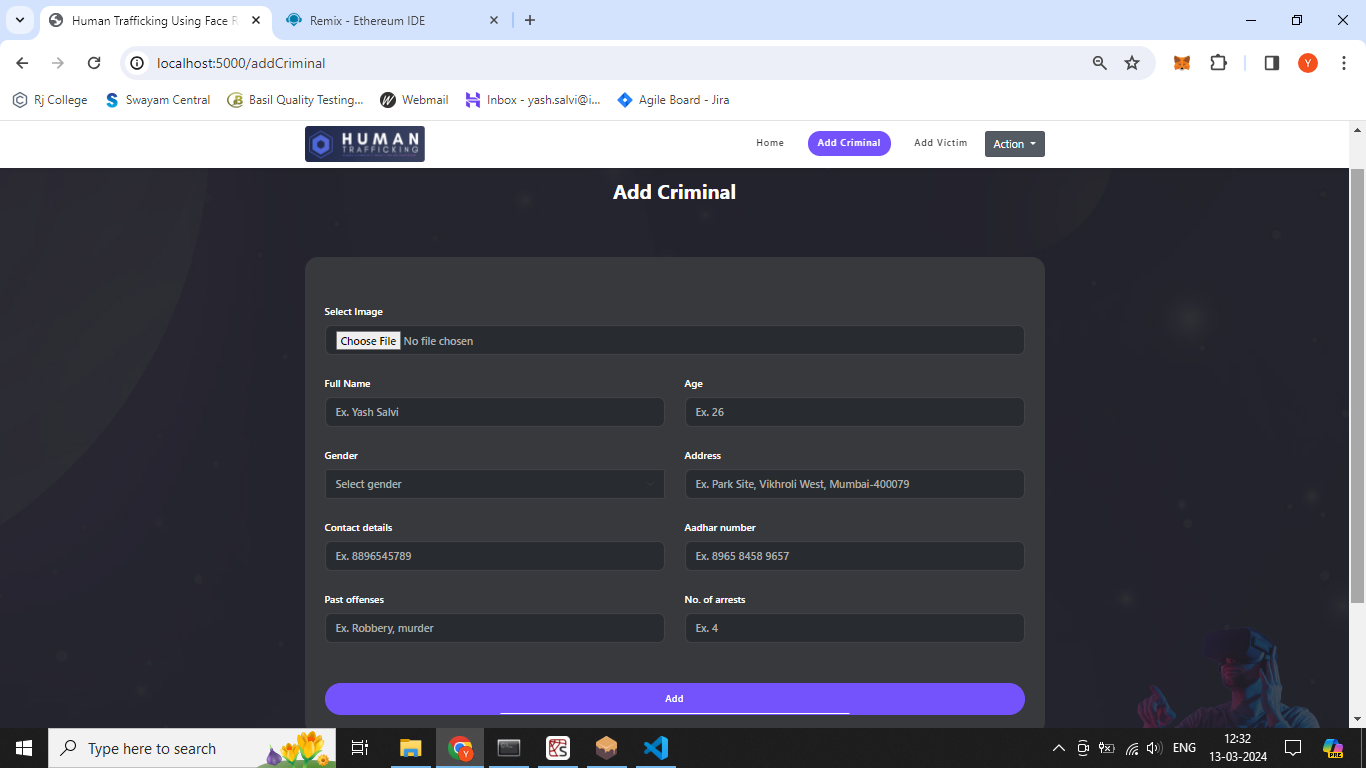Click the browser zoom magnifier icon
The width and height of the screenshot is (1366, 768).
pos(1100,63)
